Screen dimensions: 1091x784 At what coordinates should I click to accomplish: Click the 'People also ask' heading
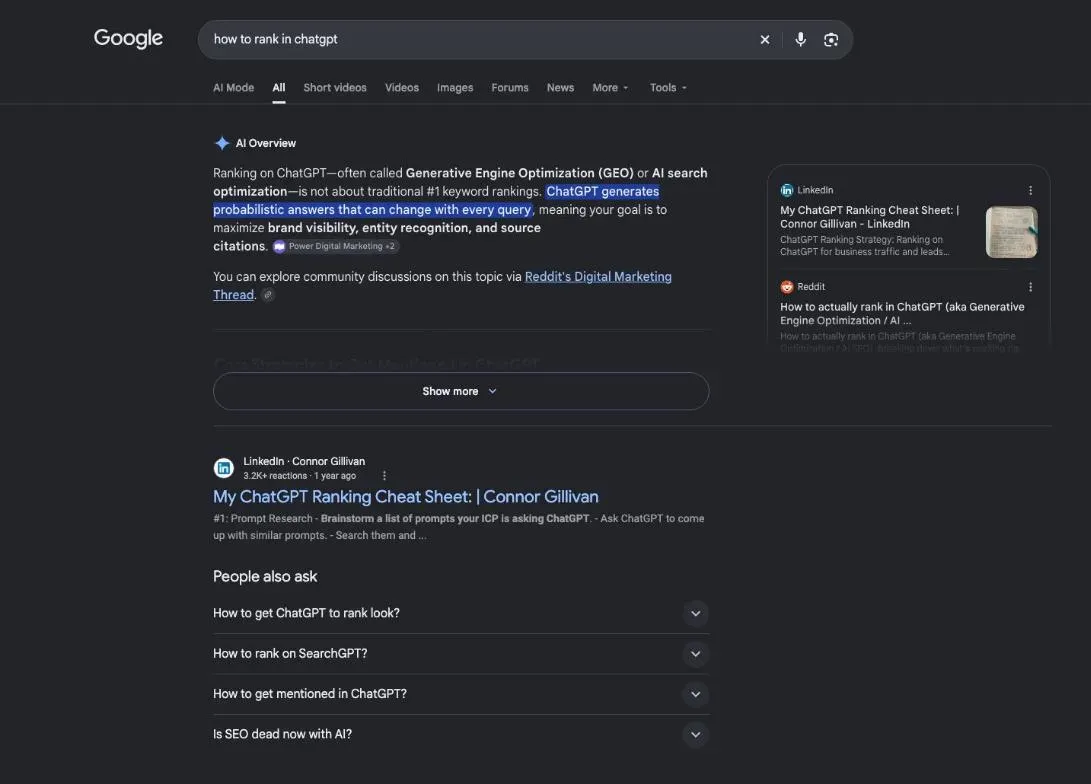tap(265, 577)
